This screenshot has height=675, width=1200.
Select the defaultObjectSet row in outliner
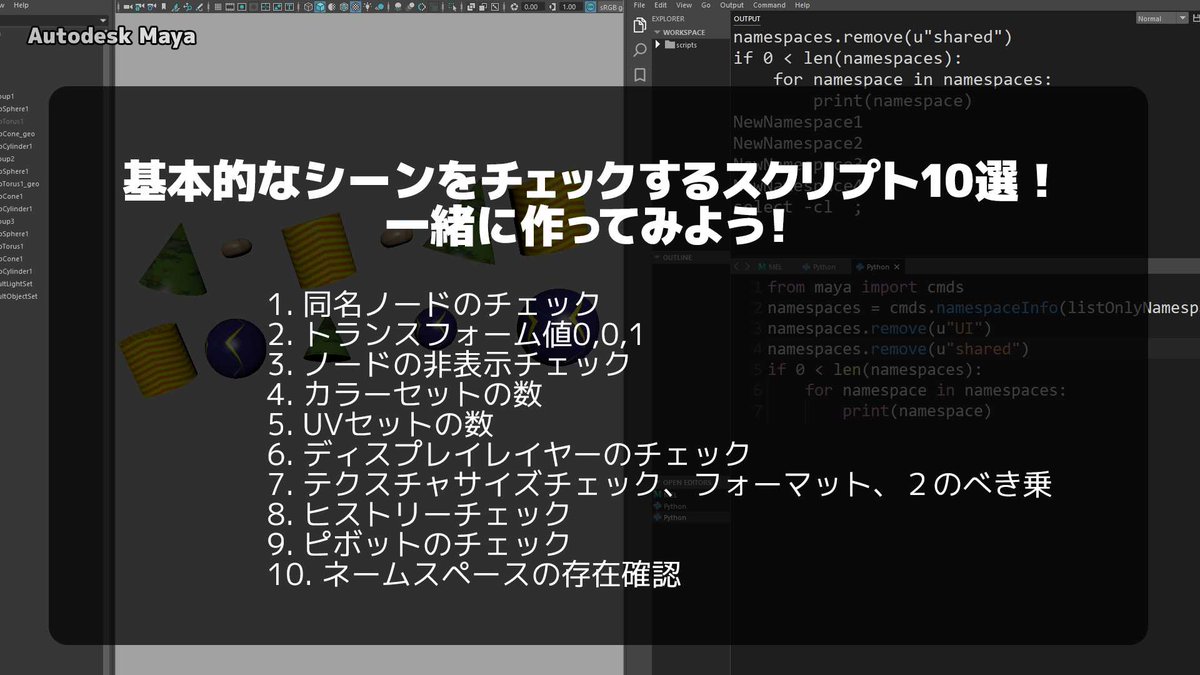(x=19, y=297)
